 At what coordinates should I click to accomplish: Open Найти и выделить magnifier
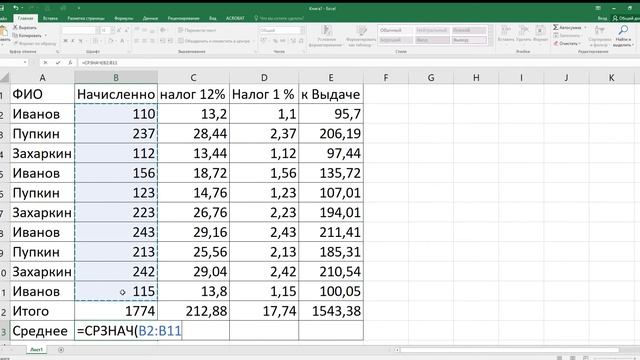click(623, 35)
